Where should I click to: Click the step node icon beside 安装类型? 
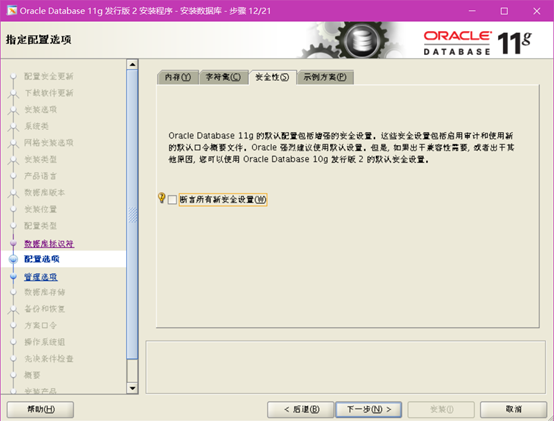[13, 160]
